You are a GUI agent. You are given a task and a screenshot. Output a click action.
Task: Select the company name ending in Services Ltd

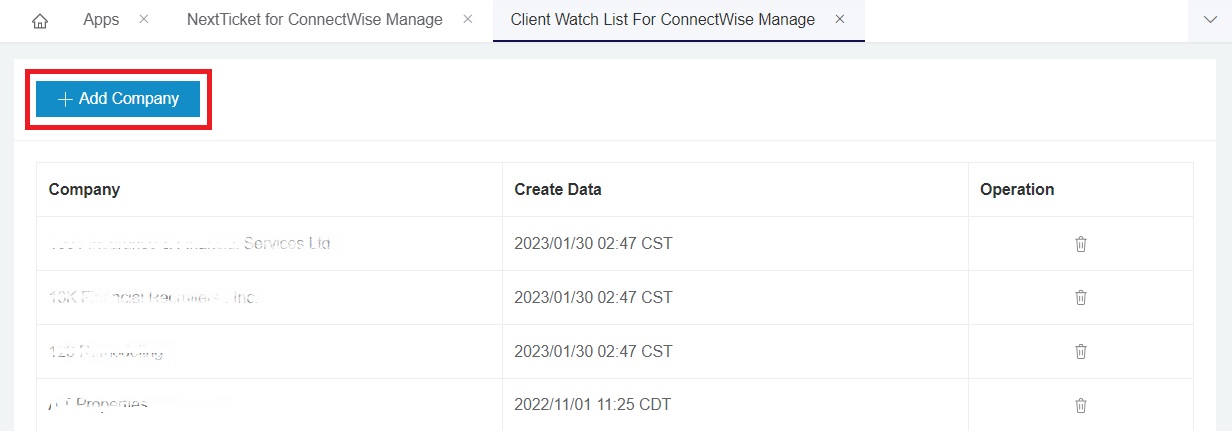coord(190,244)
